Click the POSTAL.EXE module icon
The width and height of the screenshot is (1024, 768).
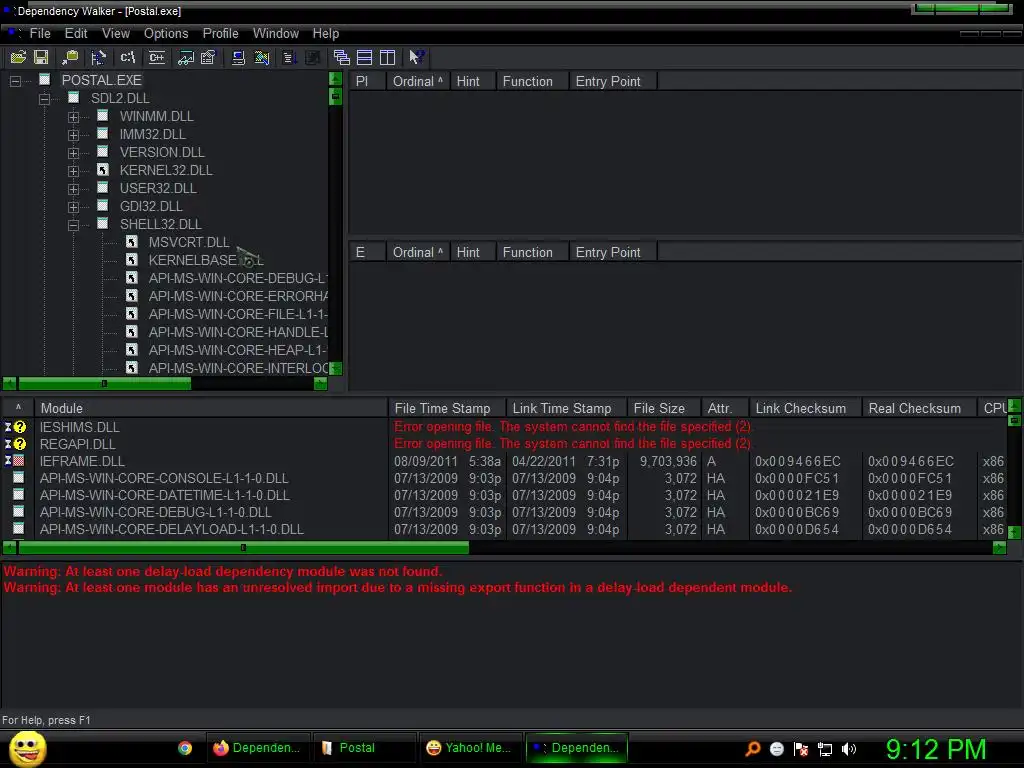[x=44, y=80]
